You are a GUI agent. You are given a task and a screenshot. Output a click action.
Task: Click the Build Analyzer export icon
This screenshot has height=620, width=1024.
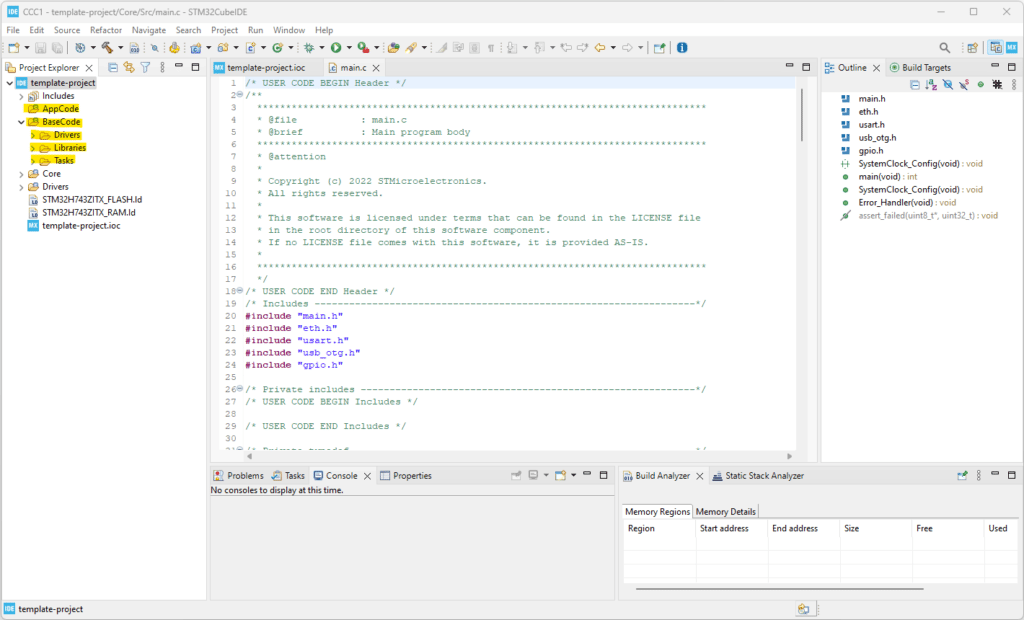pyautogui.click(x=962, y=476)
